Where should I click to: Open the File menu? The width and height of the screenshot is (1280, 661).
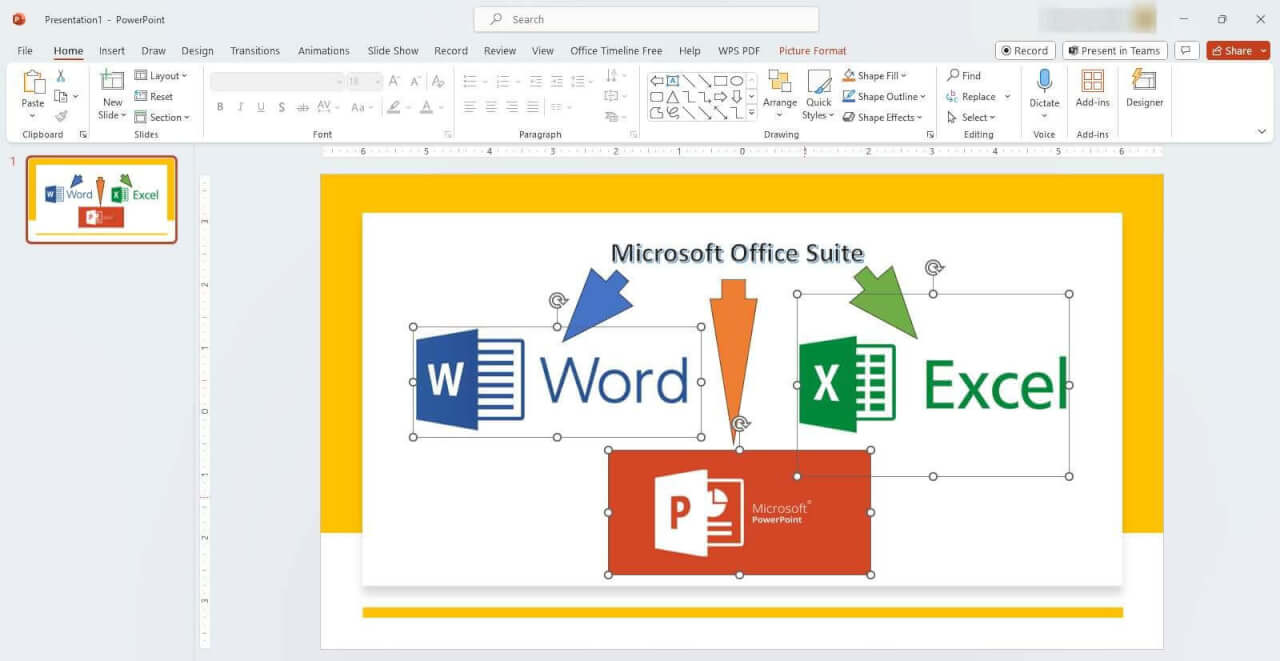(x=25, y=51)
